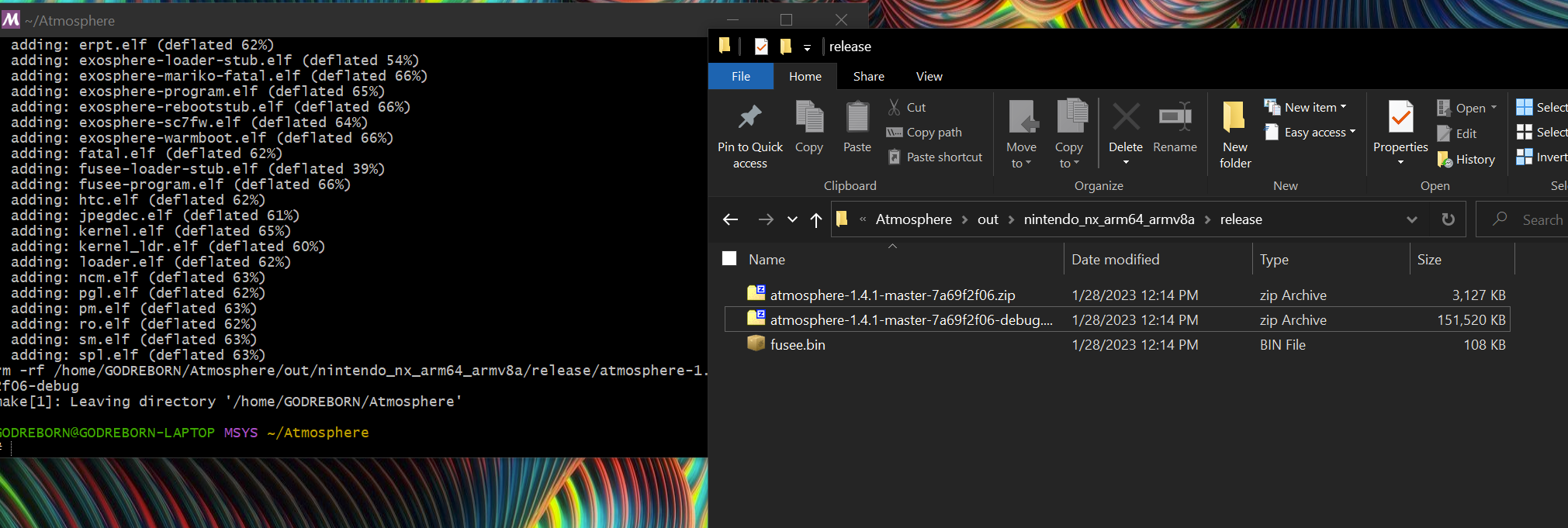Image resolution: width=1568 pixels, height=528 pixels.
Task: Pin the release folder to Quick access
Action: [749, 135]
